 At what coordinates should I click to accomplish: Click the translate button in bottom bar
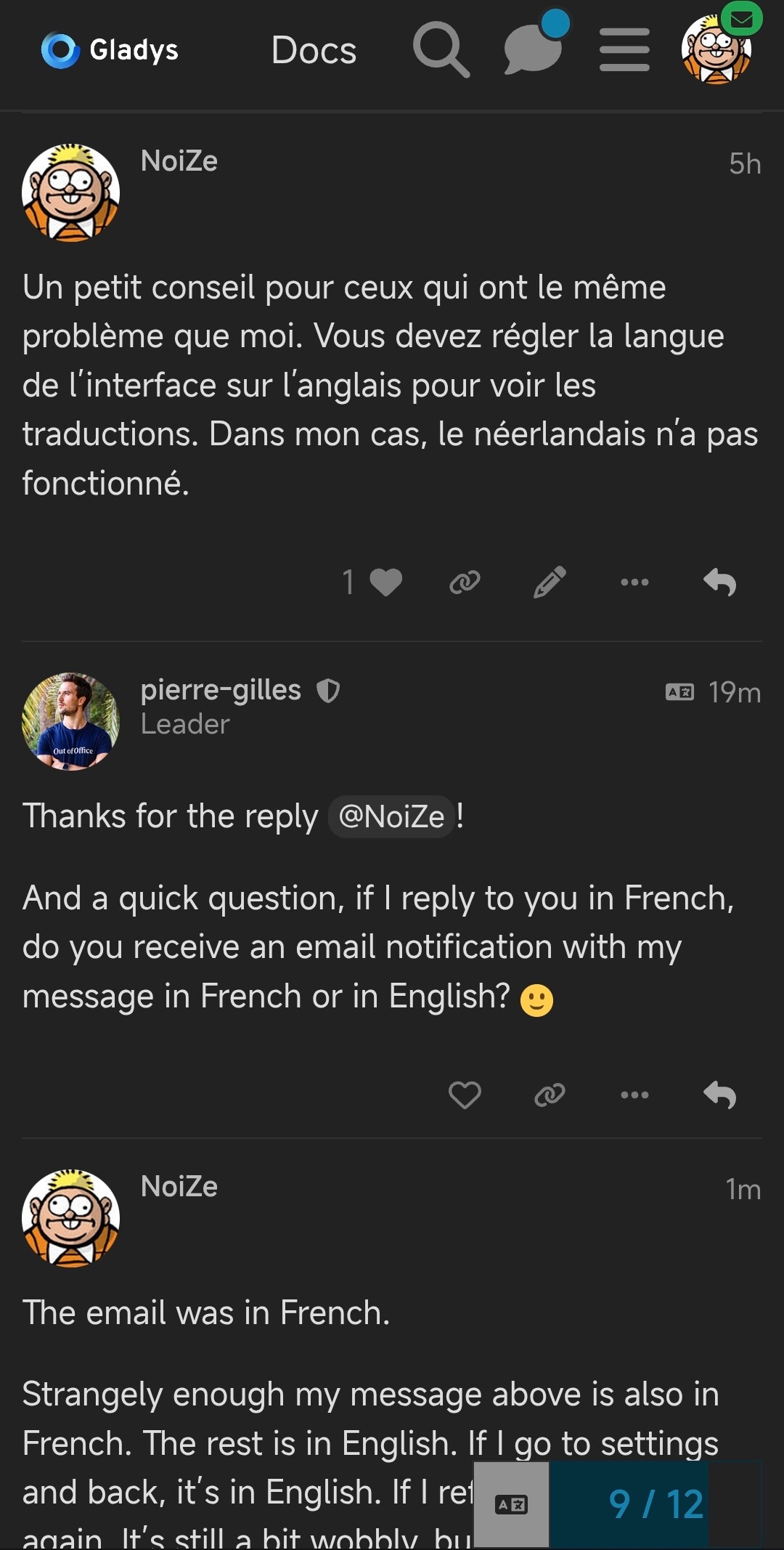pos(511,1504)
